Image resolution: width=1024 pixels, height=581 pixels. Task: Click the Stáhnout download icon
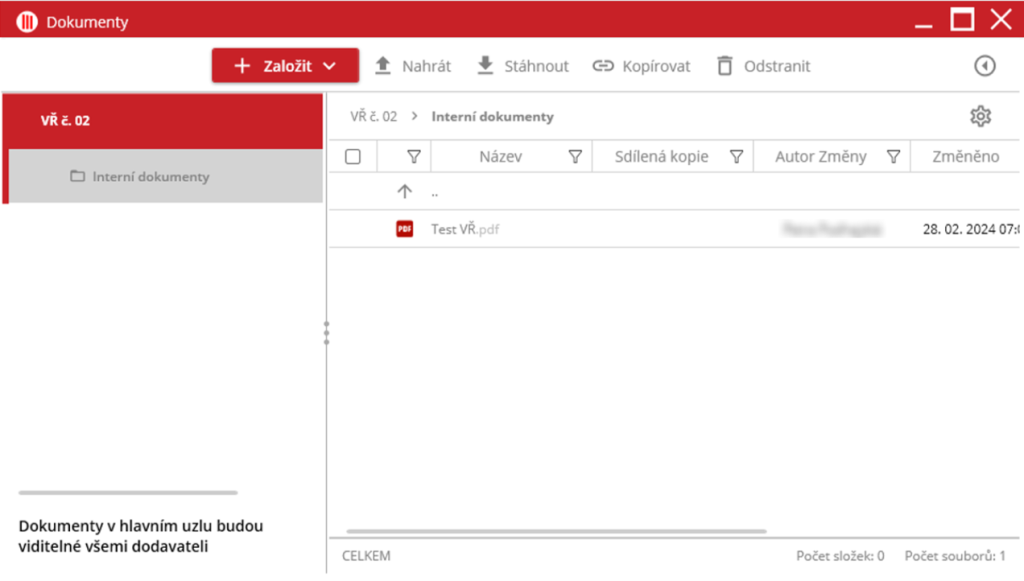485,66
